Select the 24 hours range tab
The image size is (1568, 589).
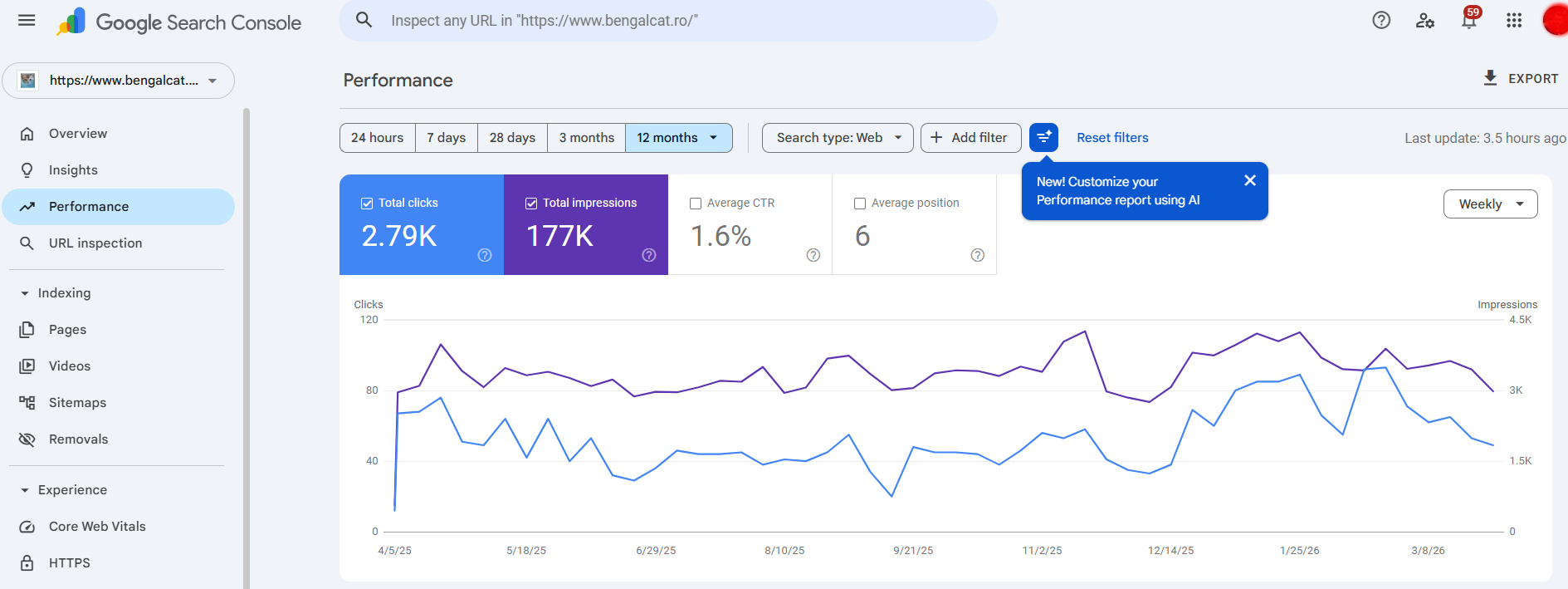(x=378, y=138)
